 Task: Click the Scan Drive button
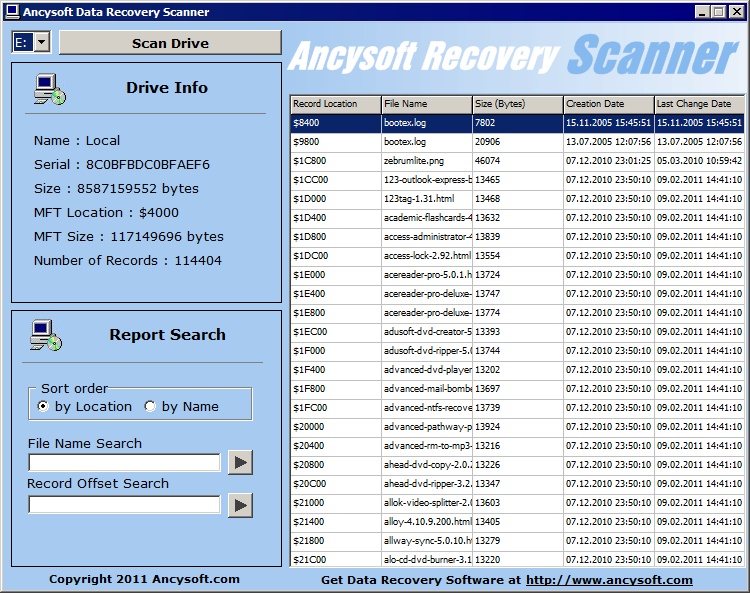click(170, 43)
